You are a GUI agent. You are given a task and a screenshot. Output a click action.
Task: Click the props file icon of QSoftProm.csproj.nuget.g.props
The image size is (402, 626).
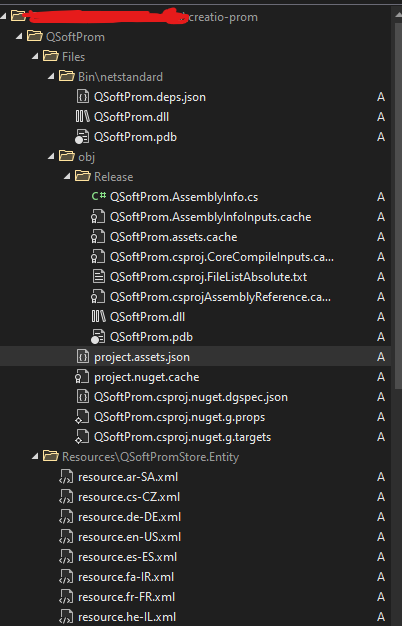(82, 417)
